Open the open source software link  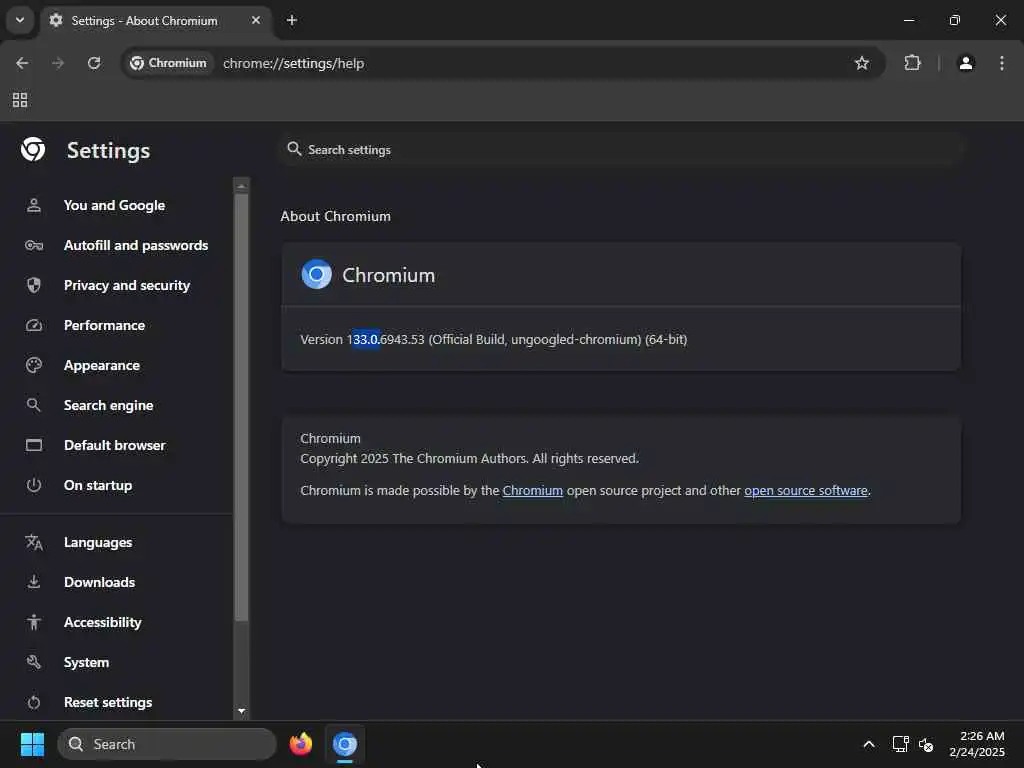click(x=806, y=490)
